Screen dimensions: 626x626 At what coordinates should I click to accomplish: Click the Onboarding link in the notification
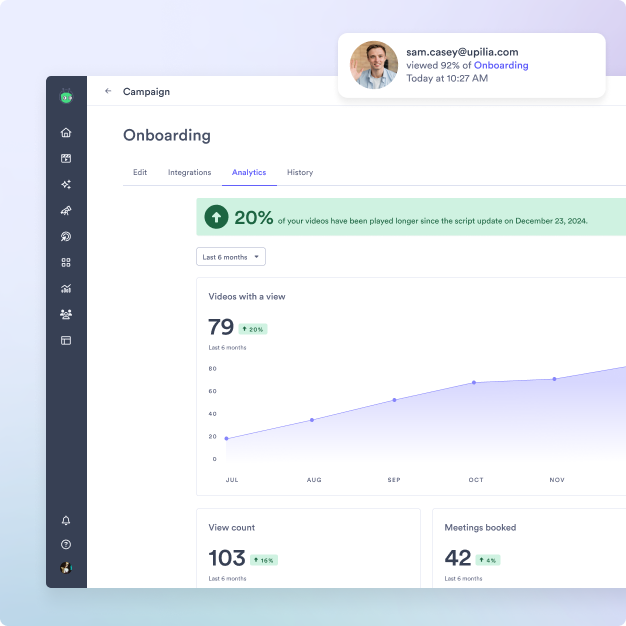[x=501, y=65]
